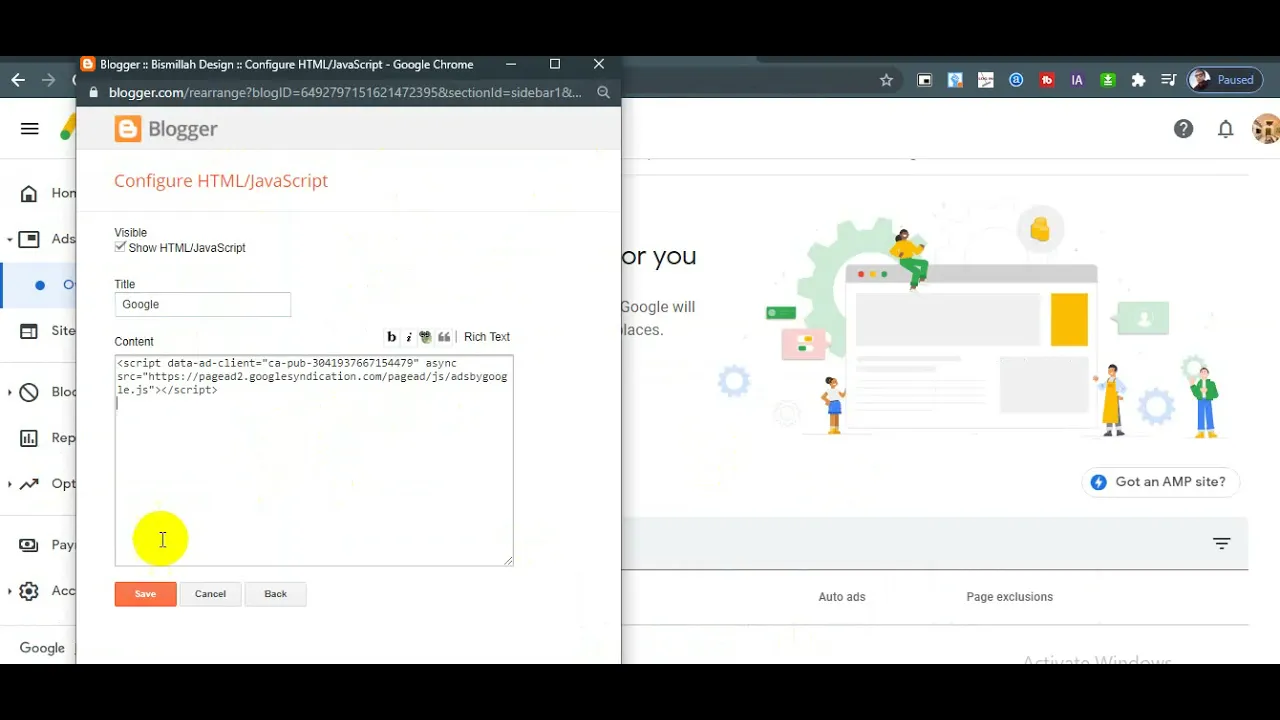Open Optimization trend icon in sidebar
This screenshot has height=720, width=1280.
[30, 484]
